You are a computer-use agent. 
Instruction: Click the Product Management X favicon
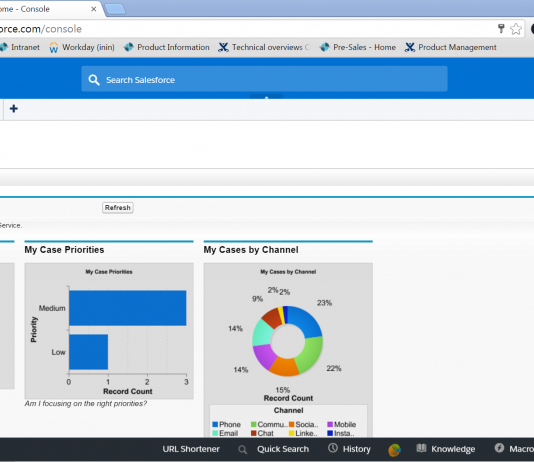click(x=410, y=47)
